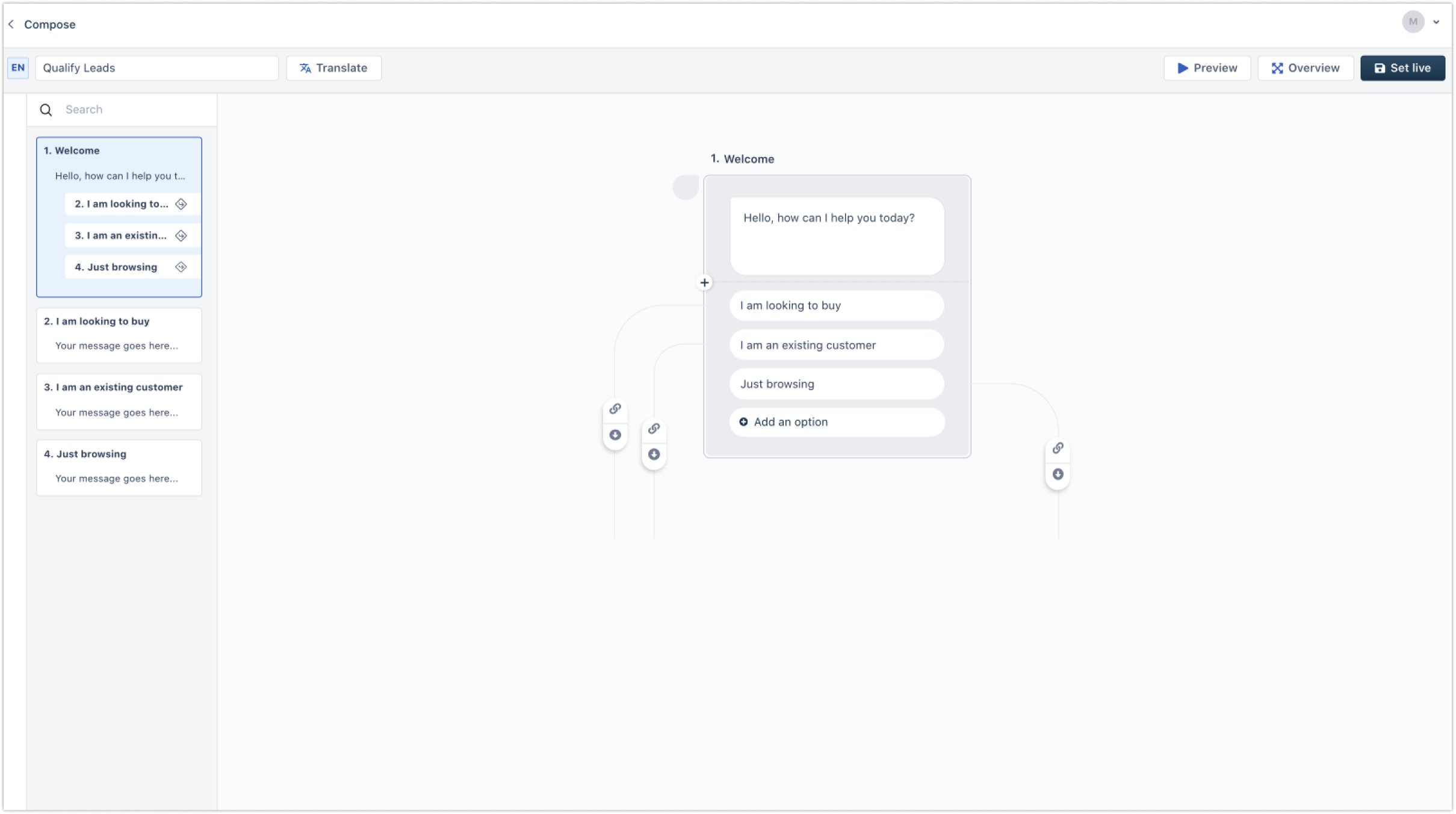Click the down-arrow icon on leftmost branch

click(615, 435)
